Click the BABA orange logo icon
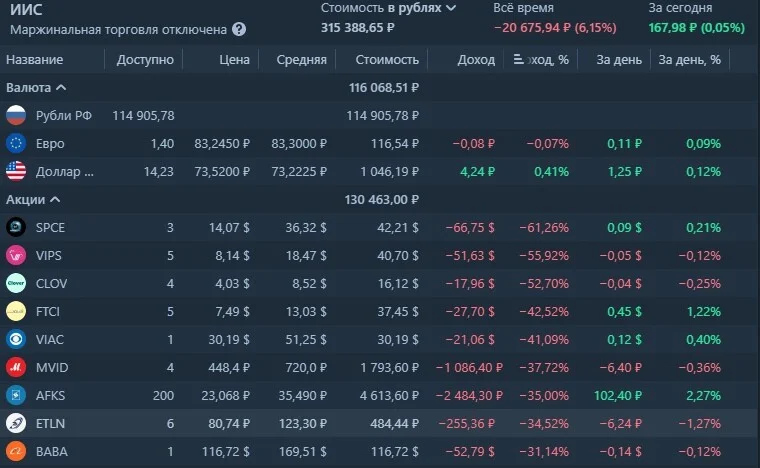The height and width of the screenshot is (468, 760). 16,452
